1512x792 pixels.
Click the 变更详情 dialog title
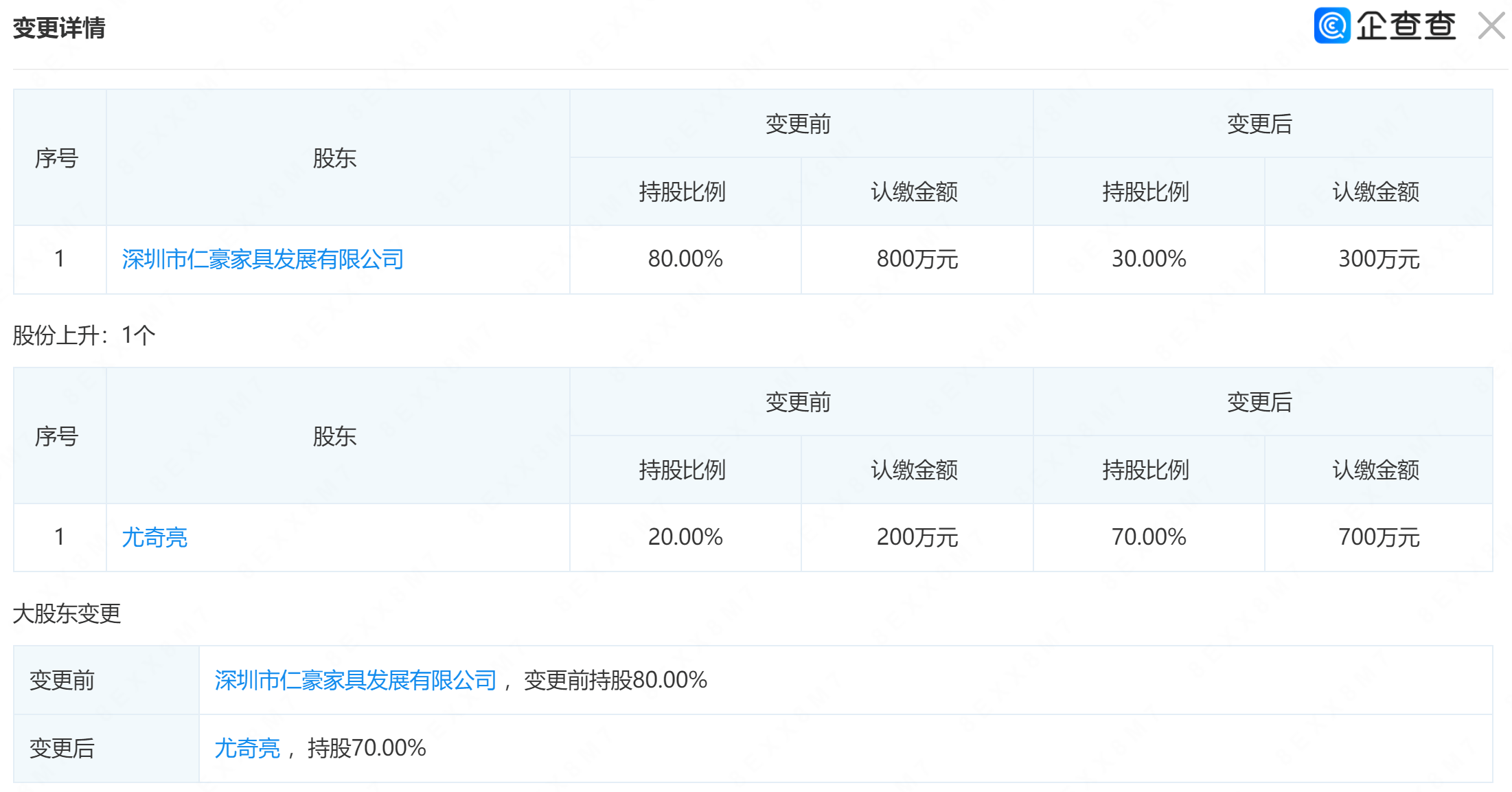pyautogui.click(x=59, y=28)
